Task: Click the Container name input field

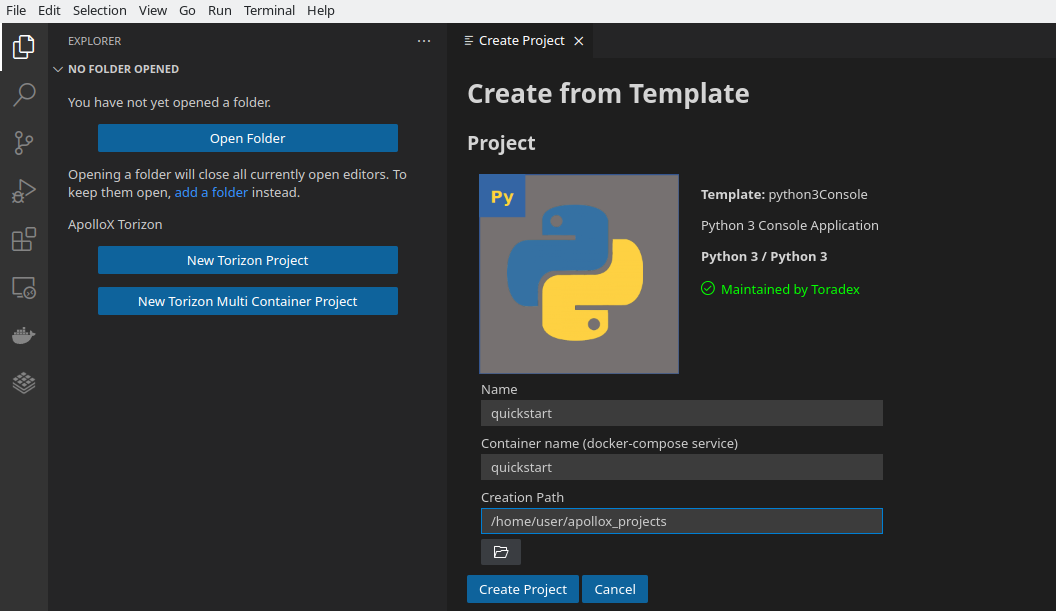Action: (681, 467)
